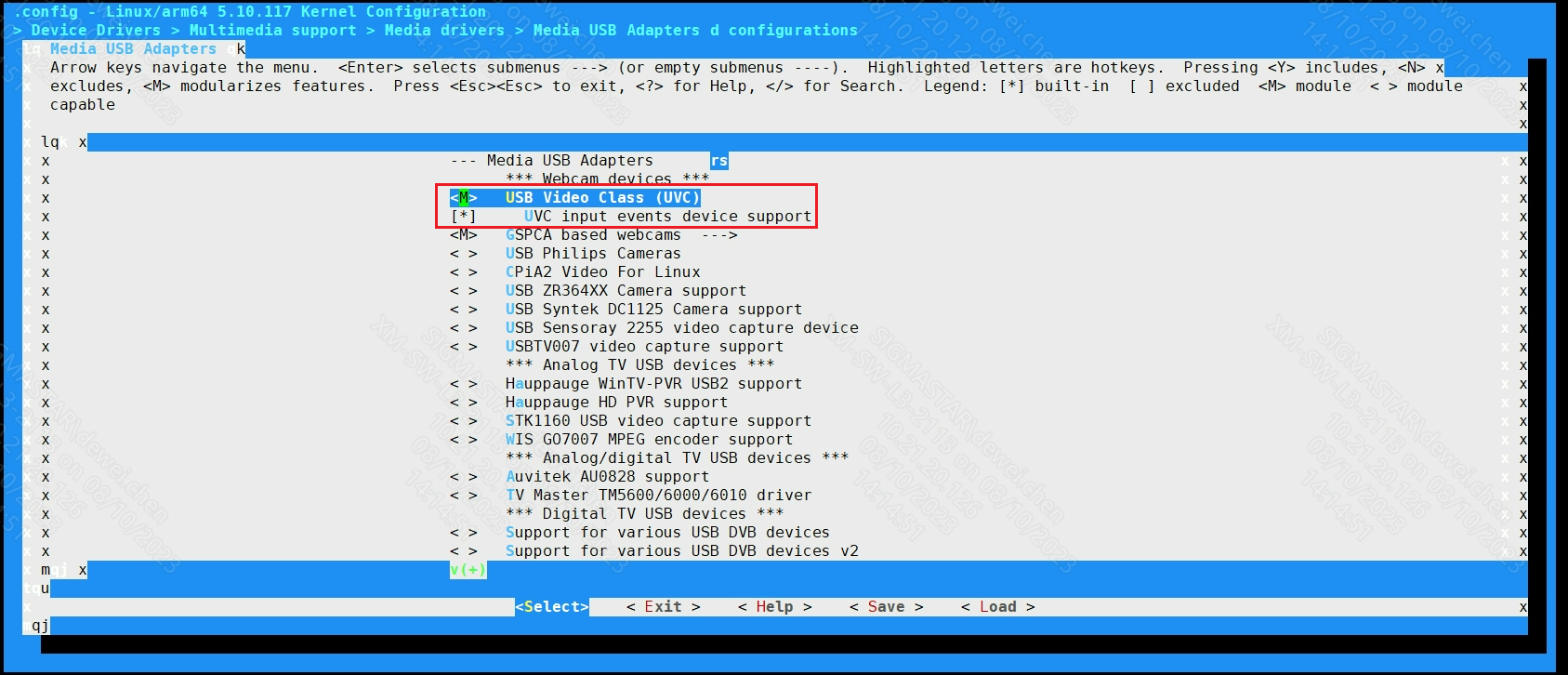Click the Save button
This screenshot has height=675, width=1568.
[886, 607]
